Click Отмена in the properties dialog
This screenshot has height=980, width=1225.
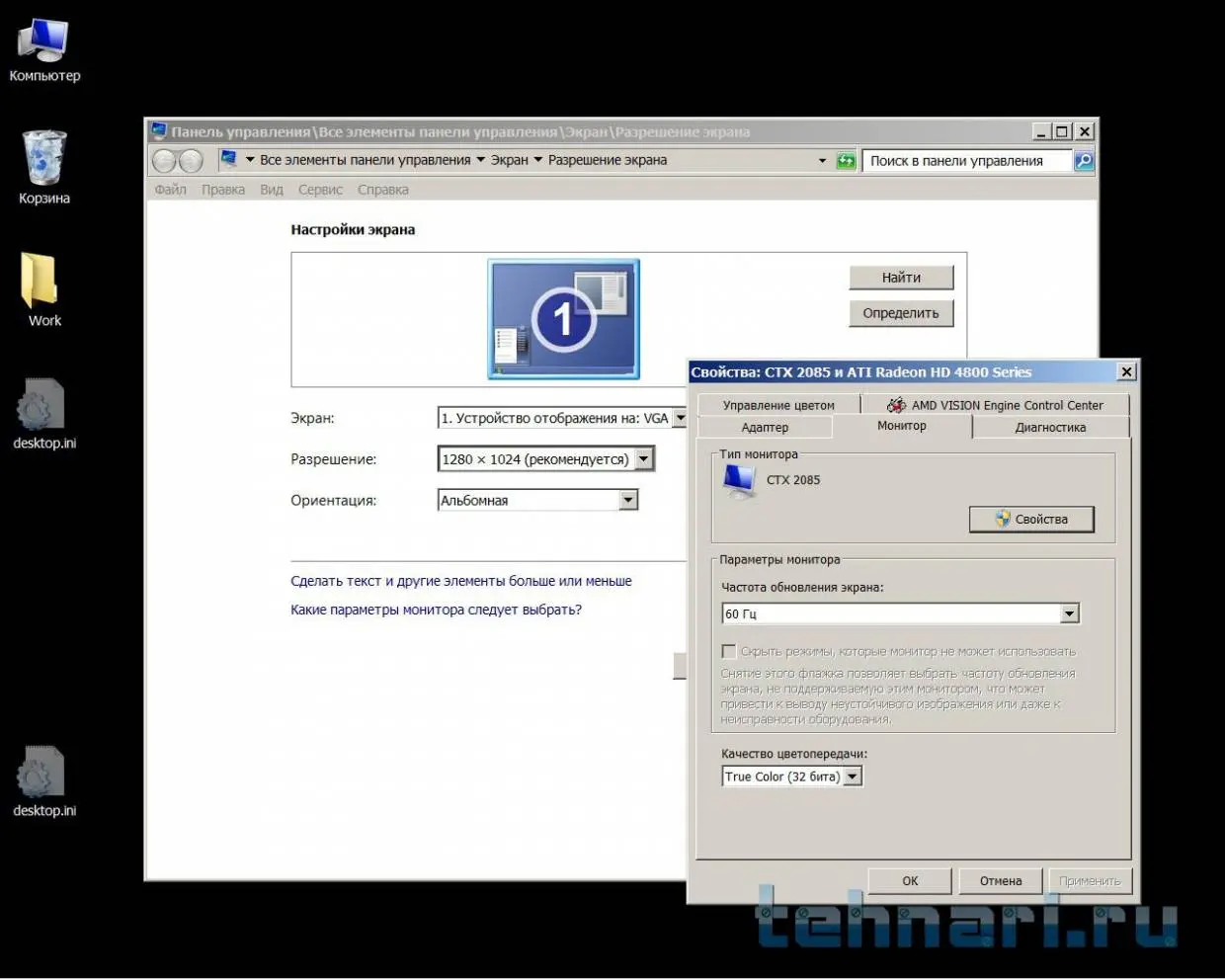pyautogui.click(x=1001, y=880)
